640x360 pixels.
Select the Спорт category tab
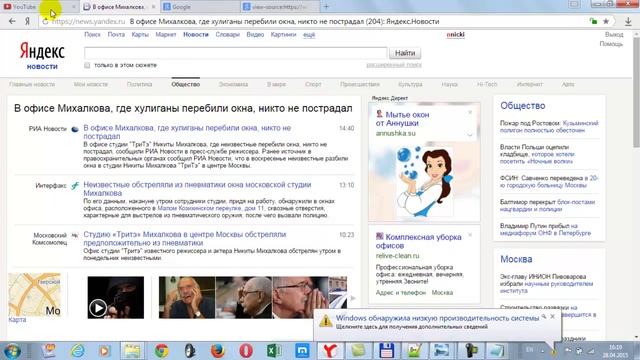tap(313, 84)
